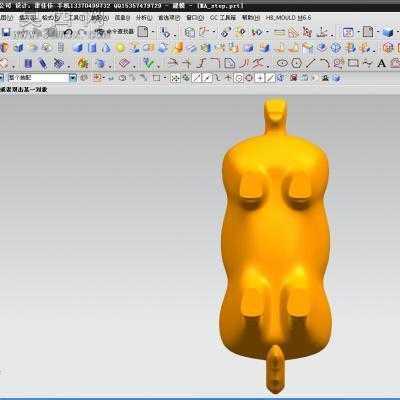Toggle Enable Snap Point dotted-square button
This screenshot has height=400, width=400.
[x=175, y=78]
